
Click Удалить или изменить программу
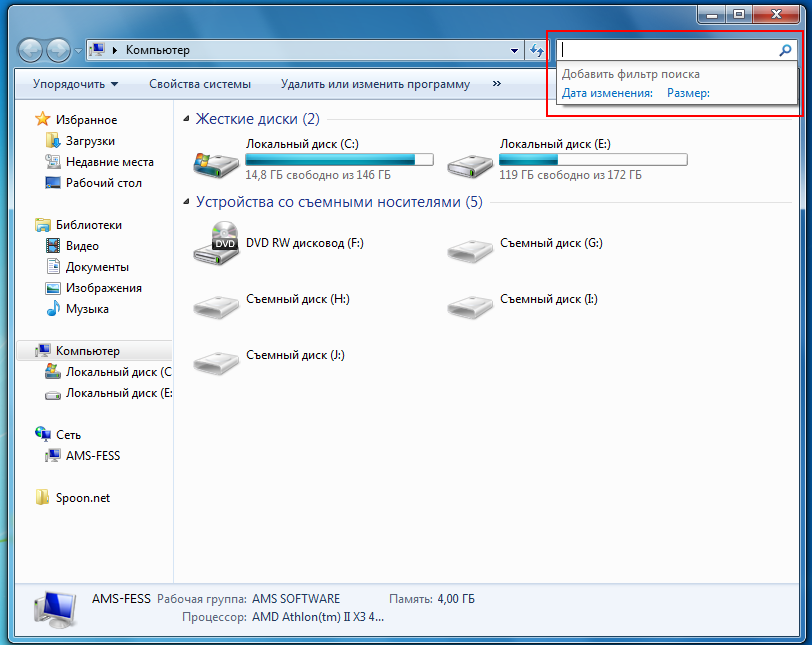point(375,84)
